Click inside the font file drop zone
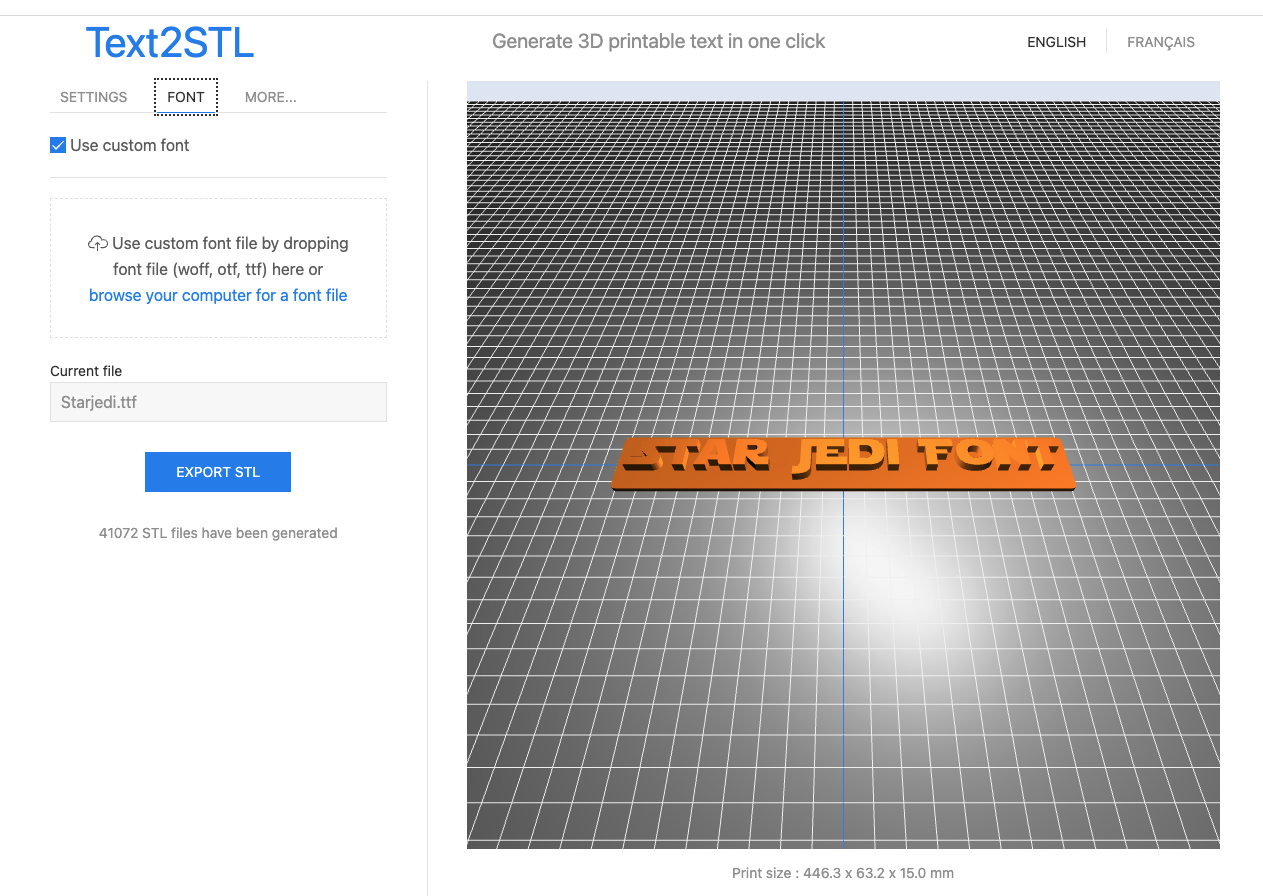The width and height of the screenshot is (1263, 896). point(218,268)
